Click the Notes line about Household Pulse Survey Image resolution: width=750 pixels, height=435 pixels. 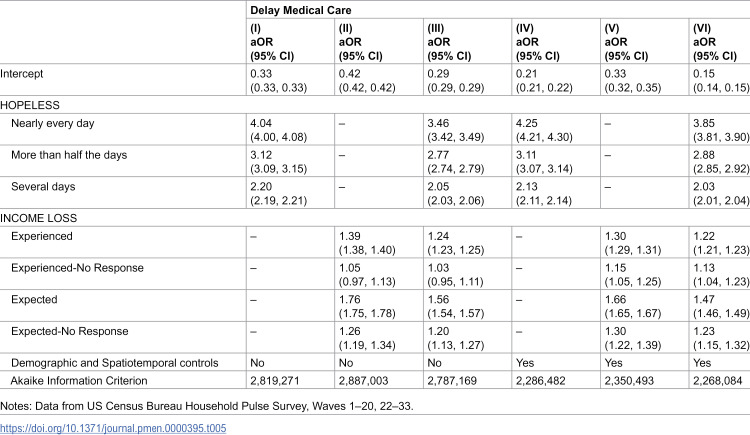(207, 406)
